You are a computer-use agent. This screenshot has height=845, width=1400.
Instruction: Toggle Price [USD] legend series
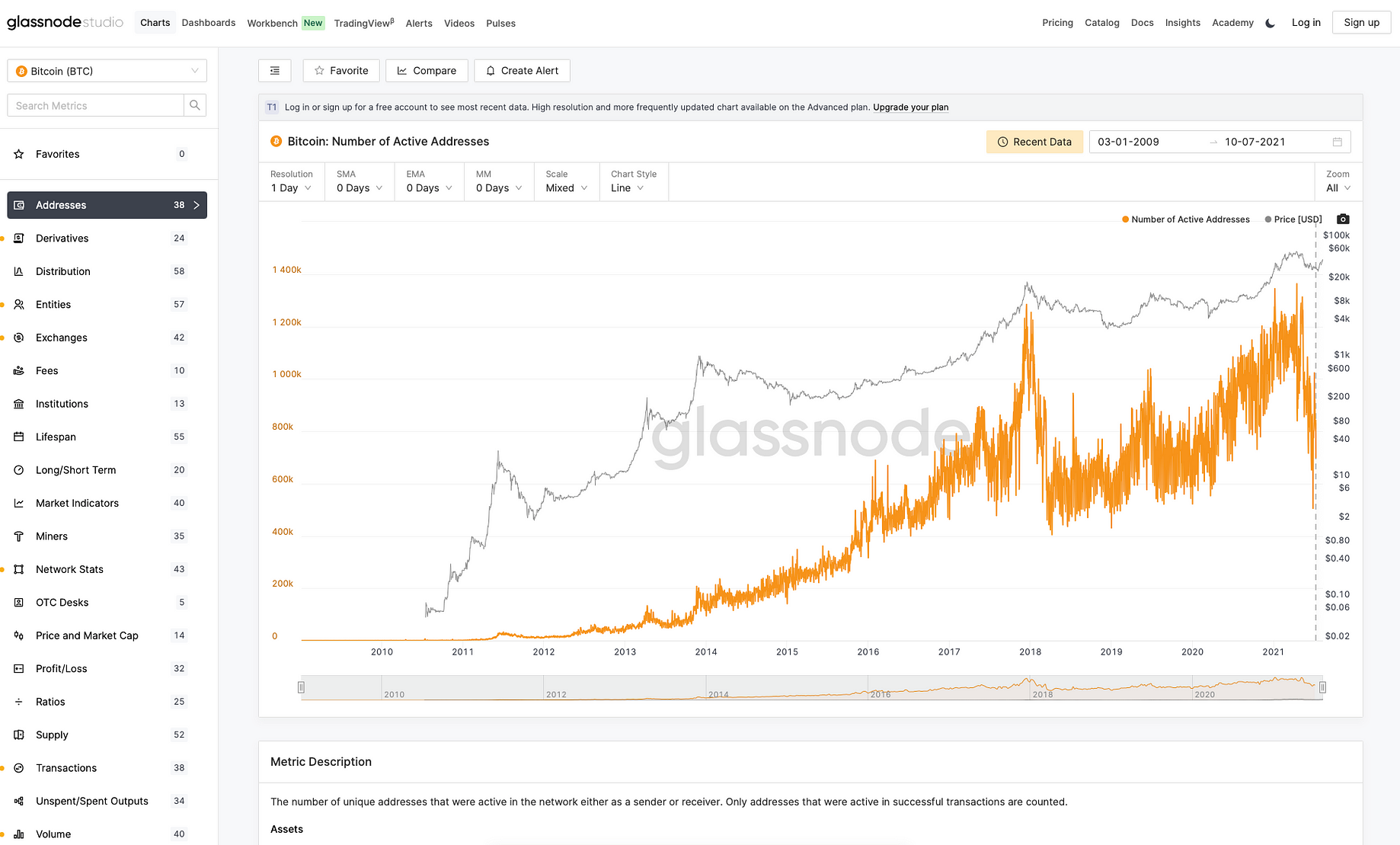pos(1293,219)
